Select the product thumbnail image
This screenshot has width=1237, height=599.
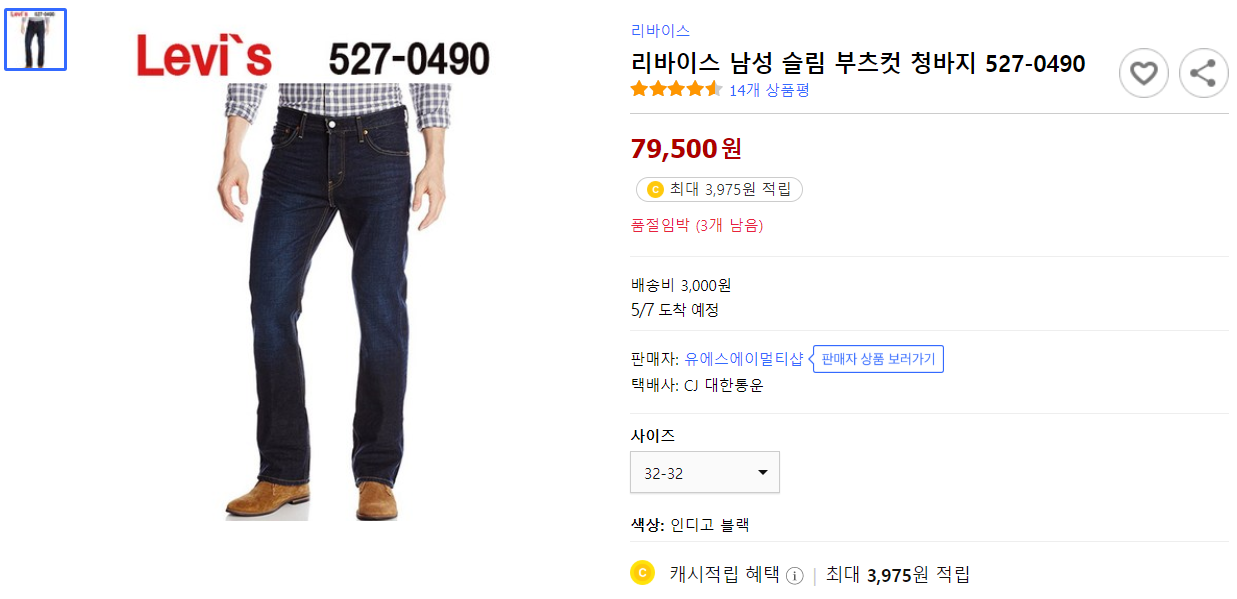click(35, 40)
